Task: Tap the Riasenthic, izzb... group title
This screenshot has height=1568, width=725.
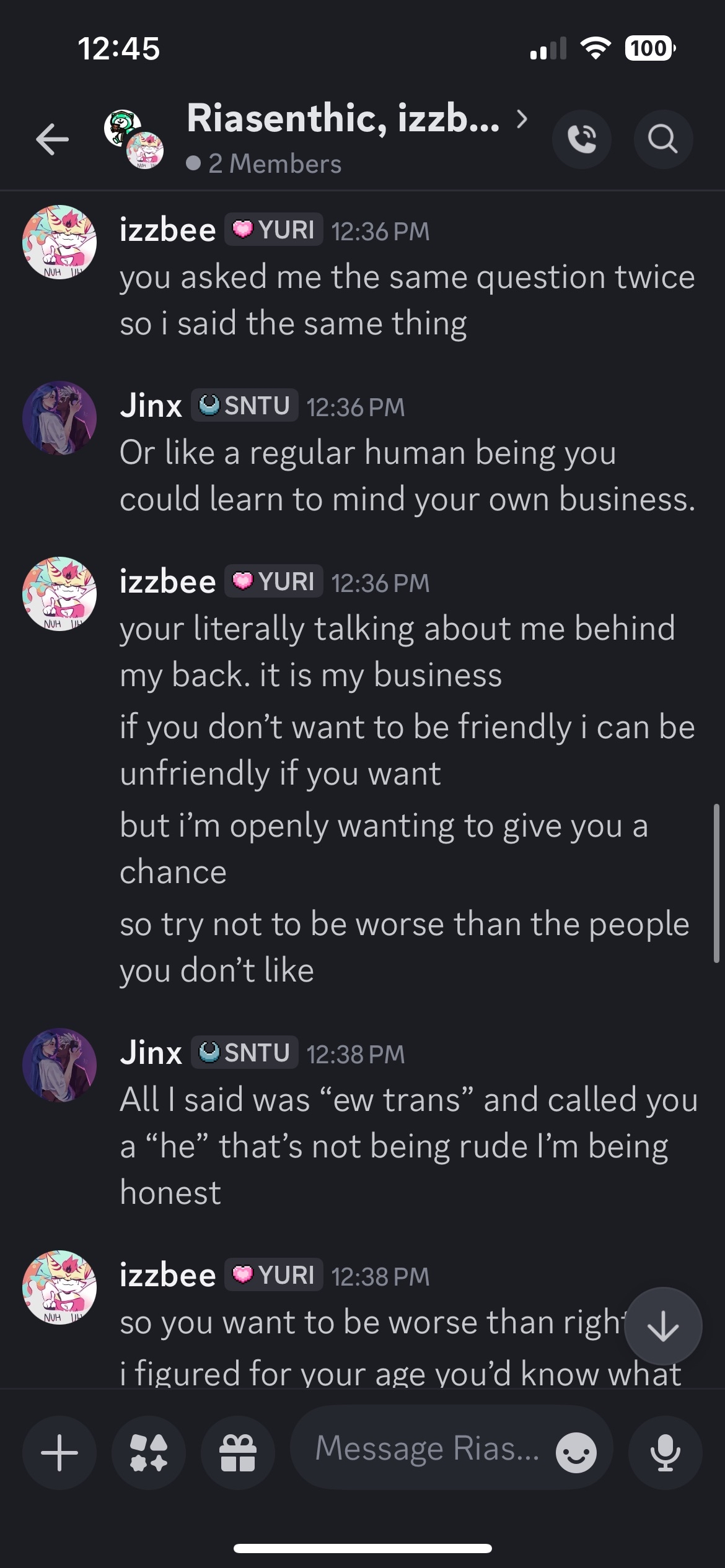Action: pyautogui.click(x=343, y=118)
